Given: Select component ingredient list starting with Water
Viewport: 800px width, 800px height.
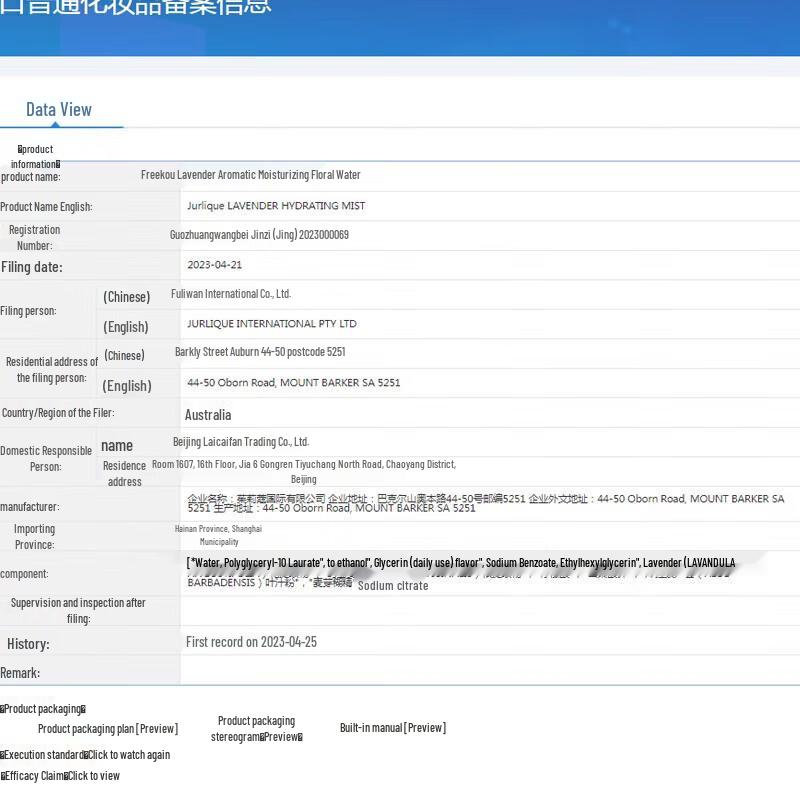Looking at the screenshot, I should coord(461,563).
